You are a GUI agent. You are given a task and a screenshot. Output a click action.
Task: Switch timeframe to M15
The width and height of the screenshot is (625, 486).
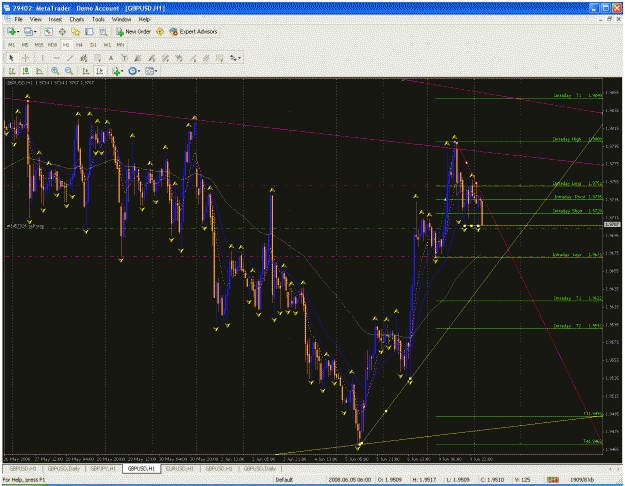tap(39, 45)
